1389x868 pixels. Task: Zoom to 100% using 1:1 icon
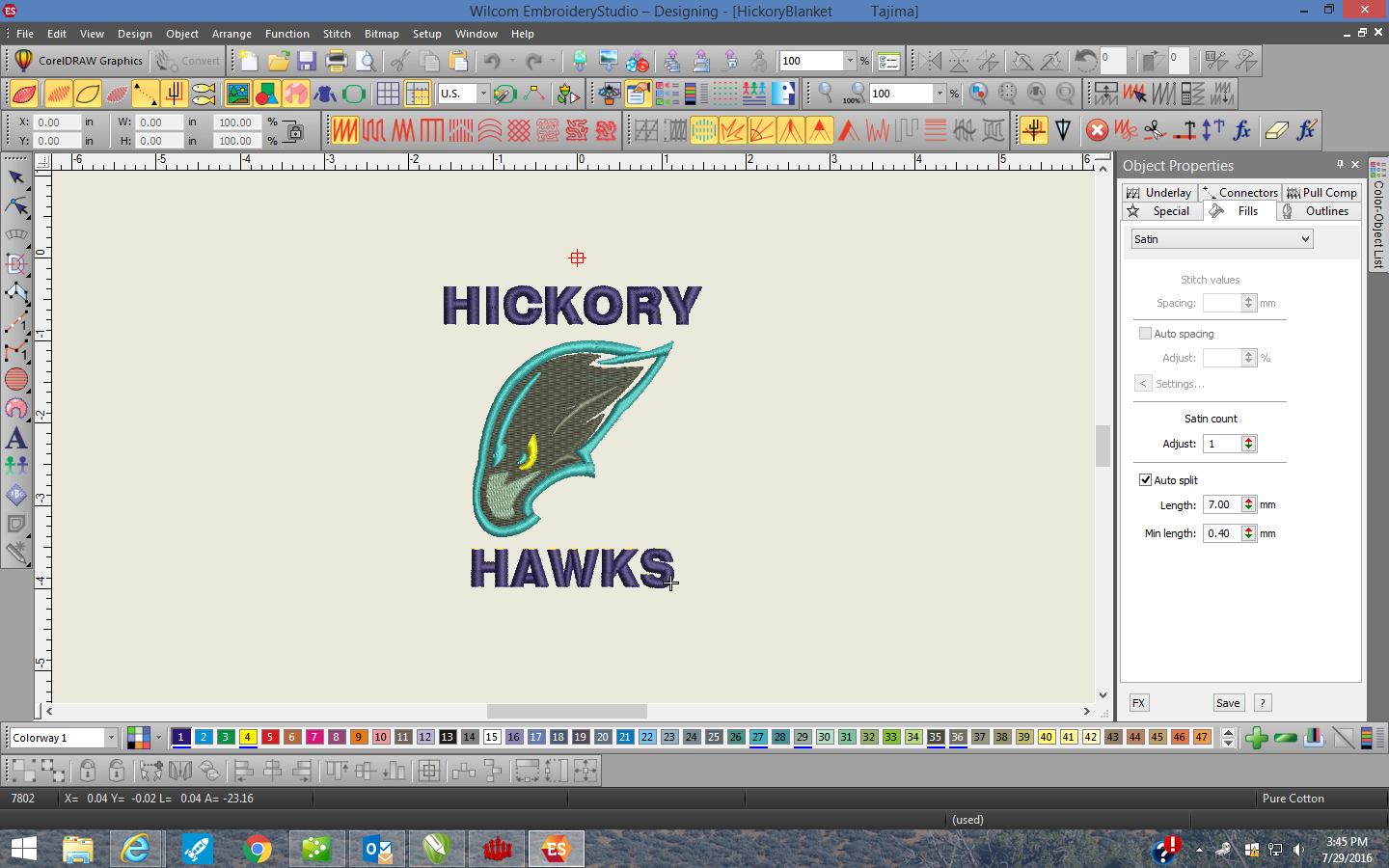click(854, 94)
